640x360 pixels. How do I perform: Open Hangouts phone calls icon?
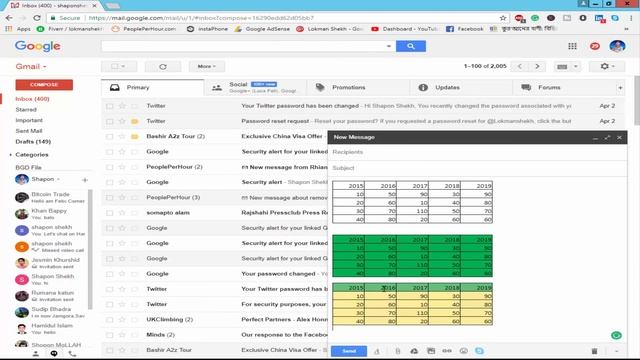[x=72, y=354]
